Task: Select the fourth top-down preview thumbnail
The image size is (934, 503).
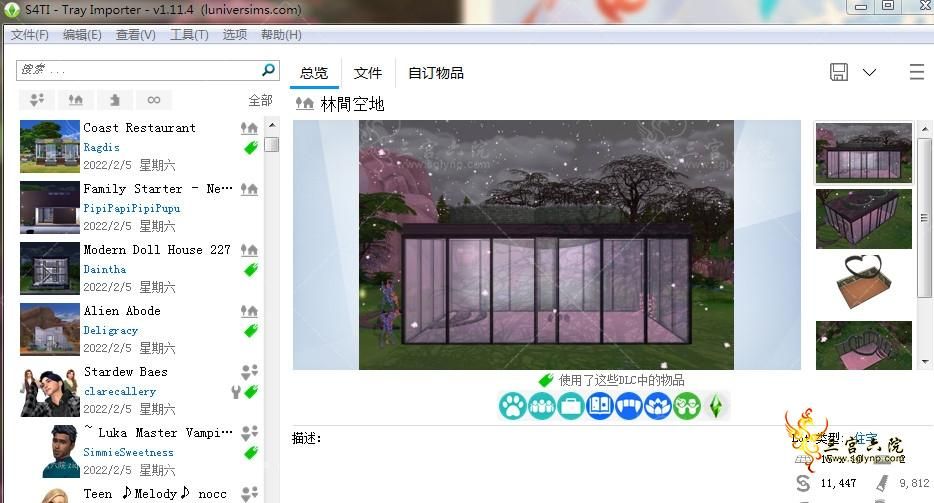Action: click(864, 346)
